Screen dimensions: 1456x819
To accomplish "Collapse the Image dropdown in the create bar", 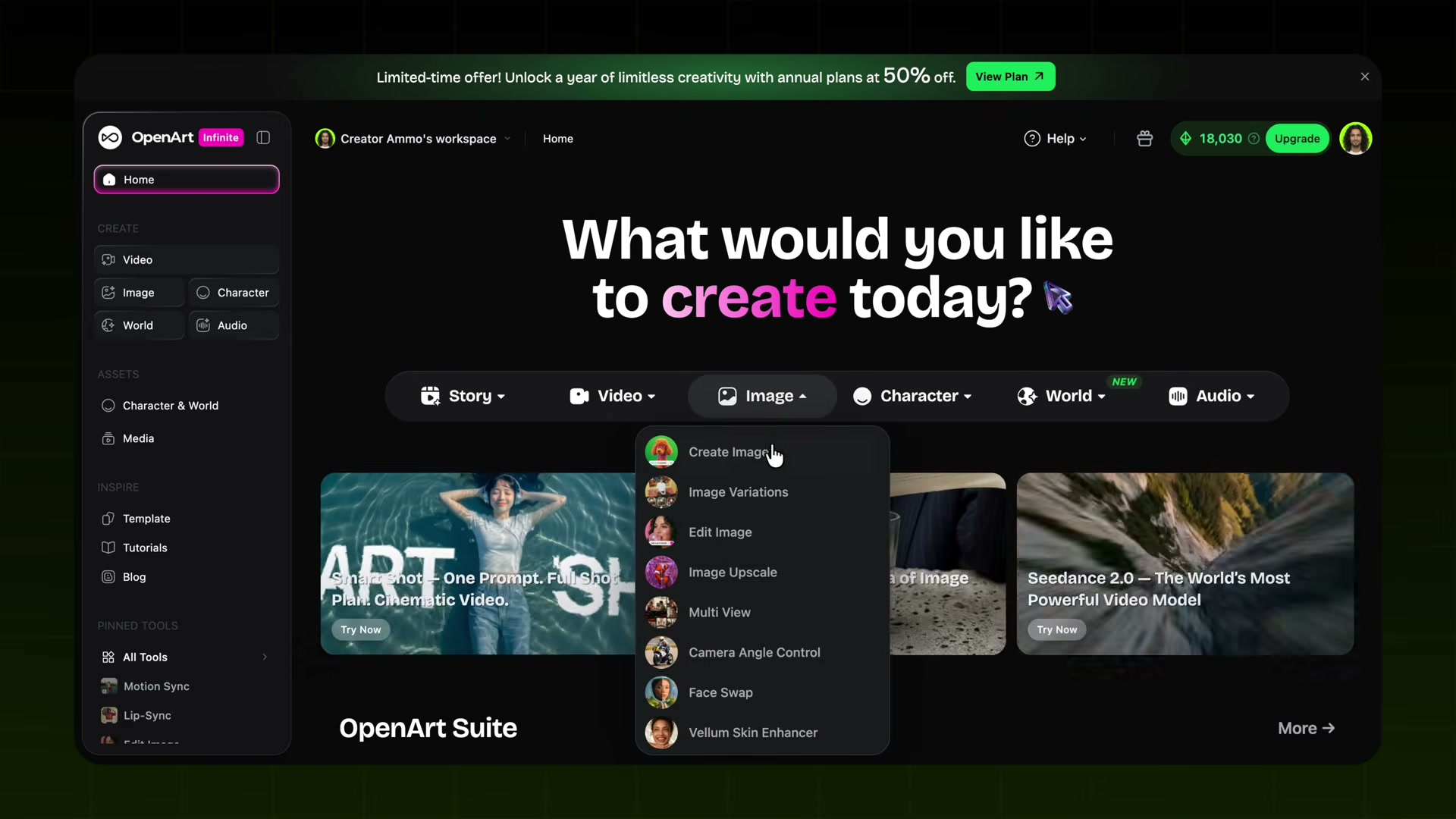I will 762,396.
